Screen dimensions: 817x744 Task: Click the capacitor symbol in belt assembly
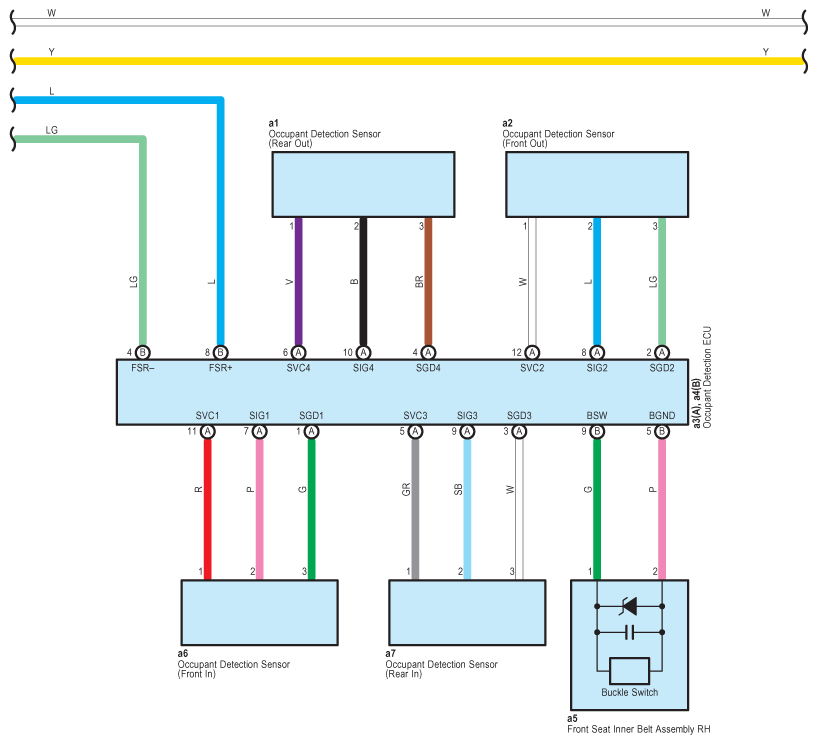pyautogui.click(x=629, y=632)
